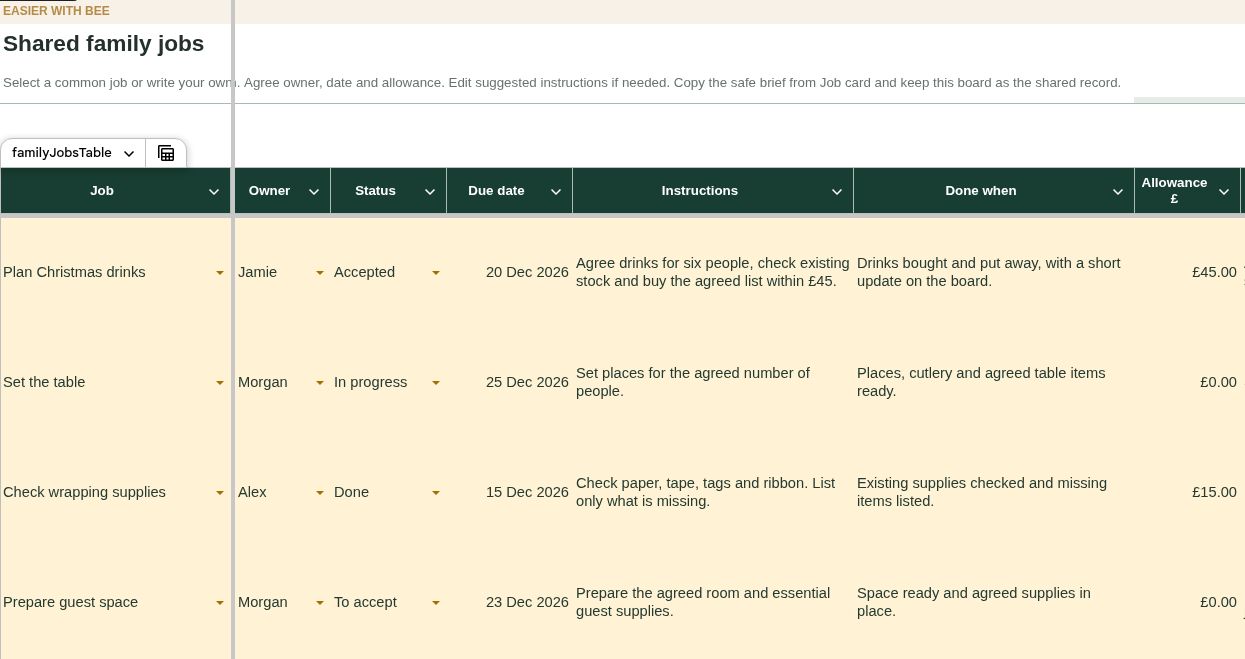Image resolution: width=1245 pixels, height=659 pixels.
Task: Select the Owner column header
Action: [x=282, y=191]
